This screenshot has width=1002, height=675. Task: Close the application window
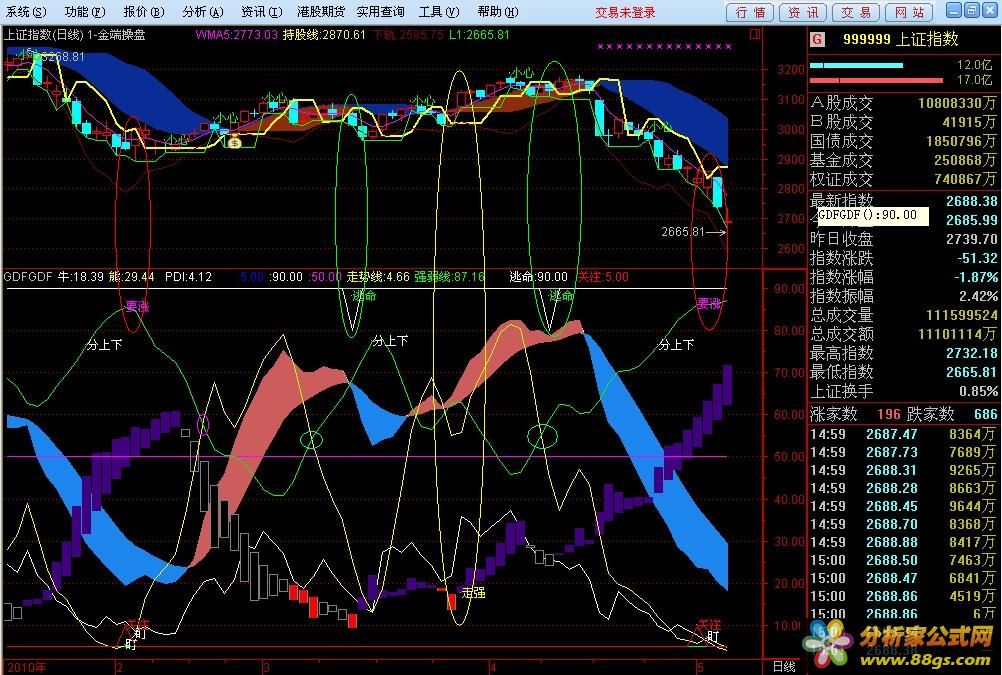click(989, 10)
